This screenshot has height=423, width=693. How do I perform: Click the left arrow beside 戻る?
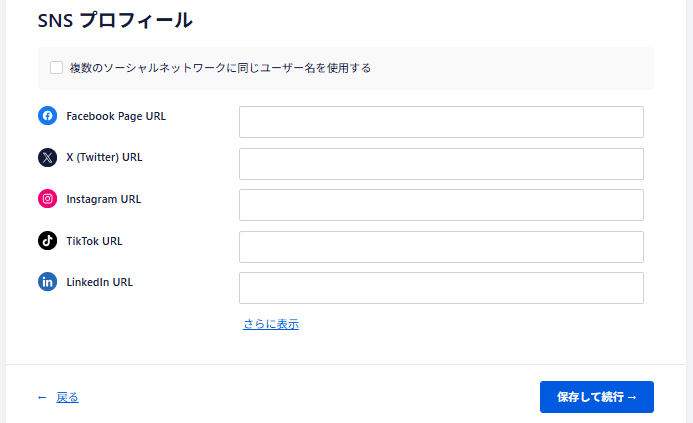click(42, 397)
